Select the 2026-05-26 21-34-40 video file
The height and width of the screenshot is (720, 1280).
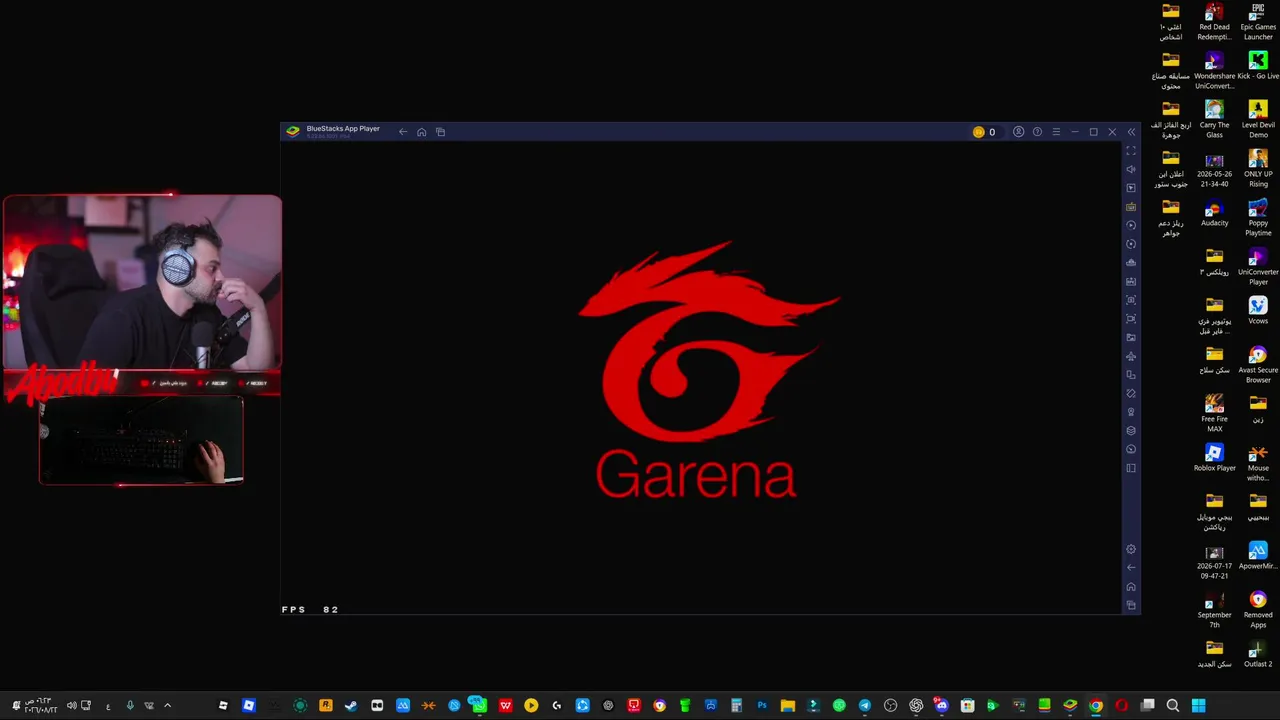(1214, 169)
